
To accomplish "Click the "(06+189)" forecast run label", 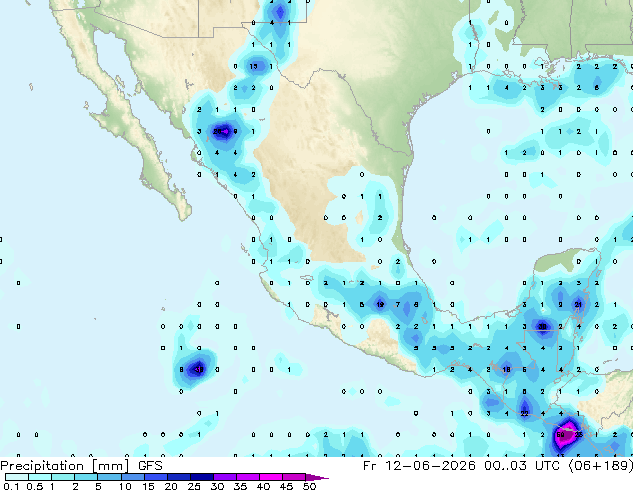I will [x=601, y=465].
